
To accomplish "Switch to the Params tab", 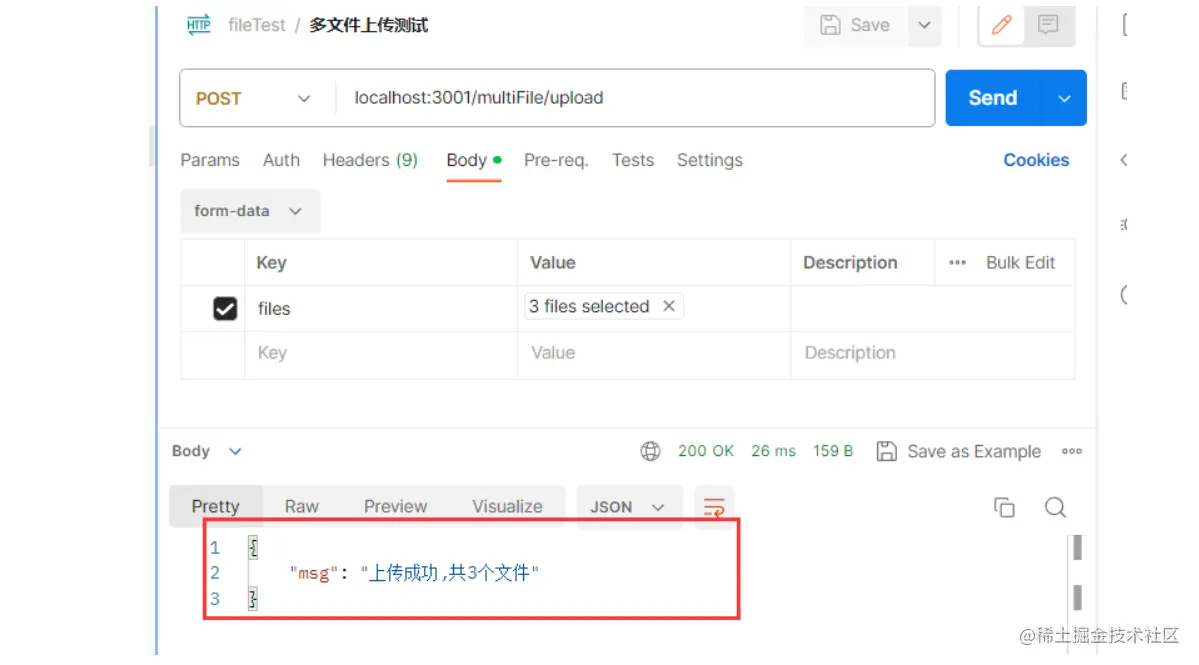I will (x=210, y=161).
